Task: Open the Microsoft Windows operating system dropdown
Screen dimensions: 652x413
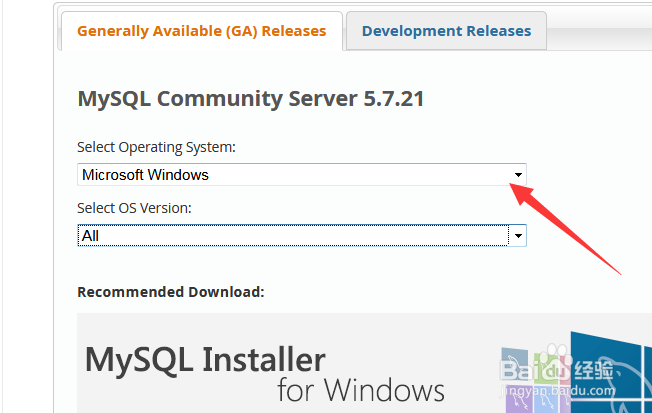Action: pyautogui.click(x=302, y=175)
